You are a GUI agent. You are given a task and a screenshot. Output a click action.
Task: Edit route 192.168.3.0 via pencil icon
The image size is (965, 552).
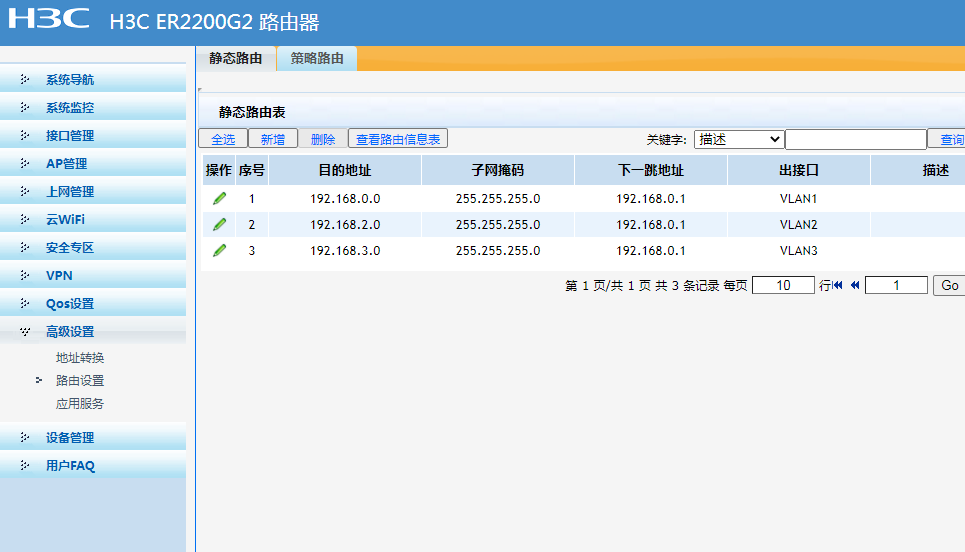click(219, 250)
